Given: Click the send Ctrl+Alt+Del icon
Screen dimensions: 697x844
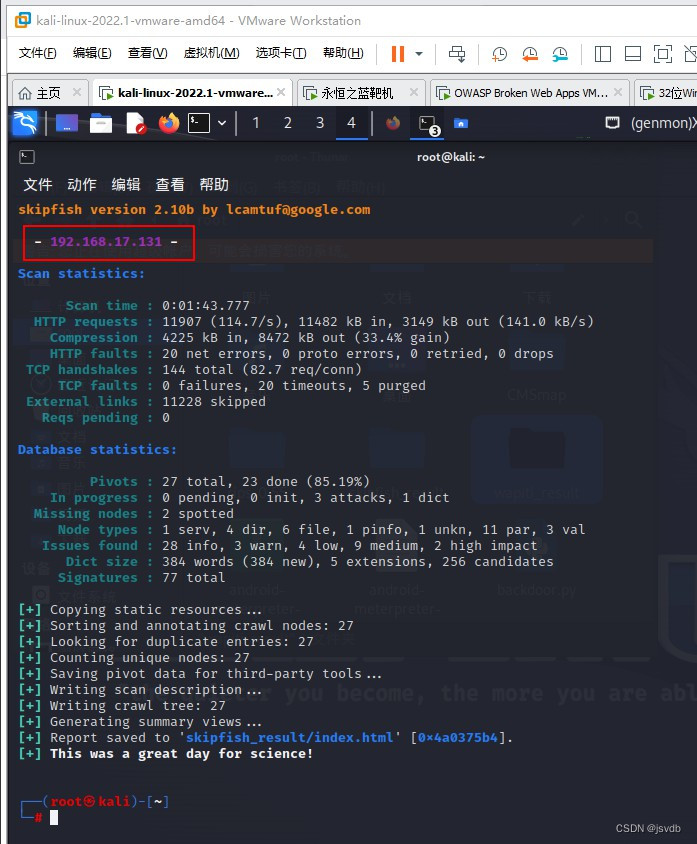Looking at the screenshot, I should click(x=457, y=53).
